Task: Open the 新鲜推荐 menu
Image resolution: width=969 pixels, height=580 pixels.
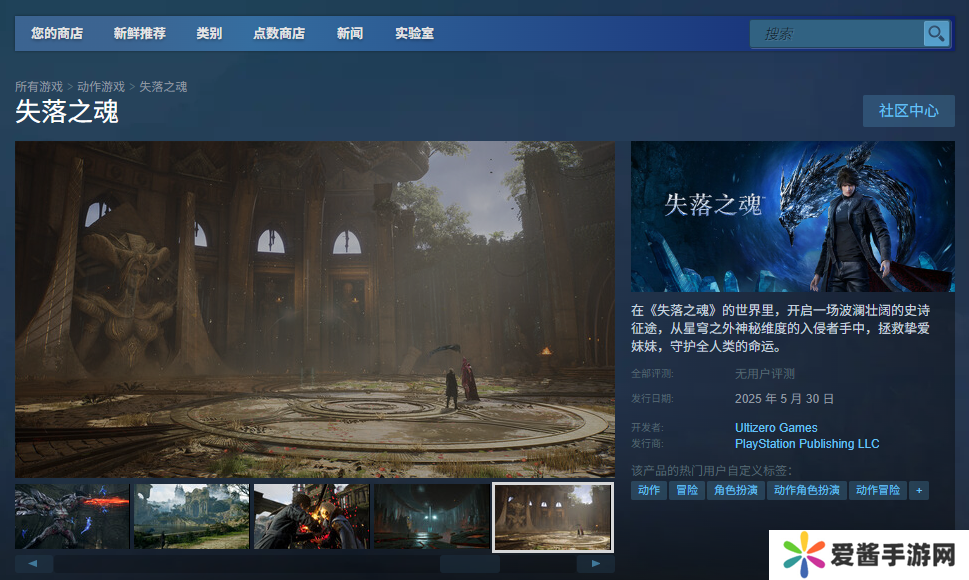Action: 140,34
